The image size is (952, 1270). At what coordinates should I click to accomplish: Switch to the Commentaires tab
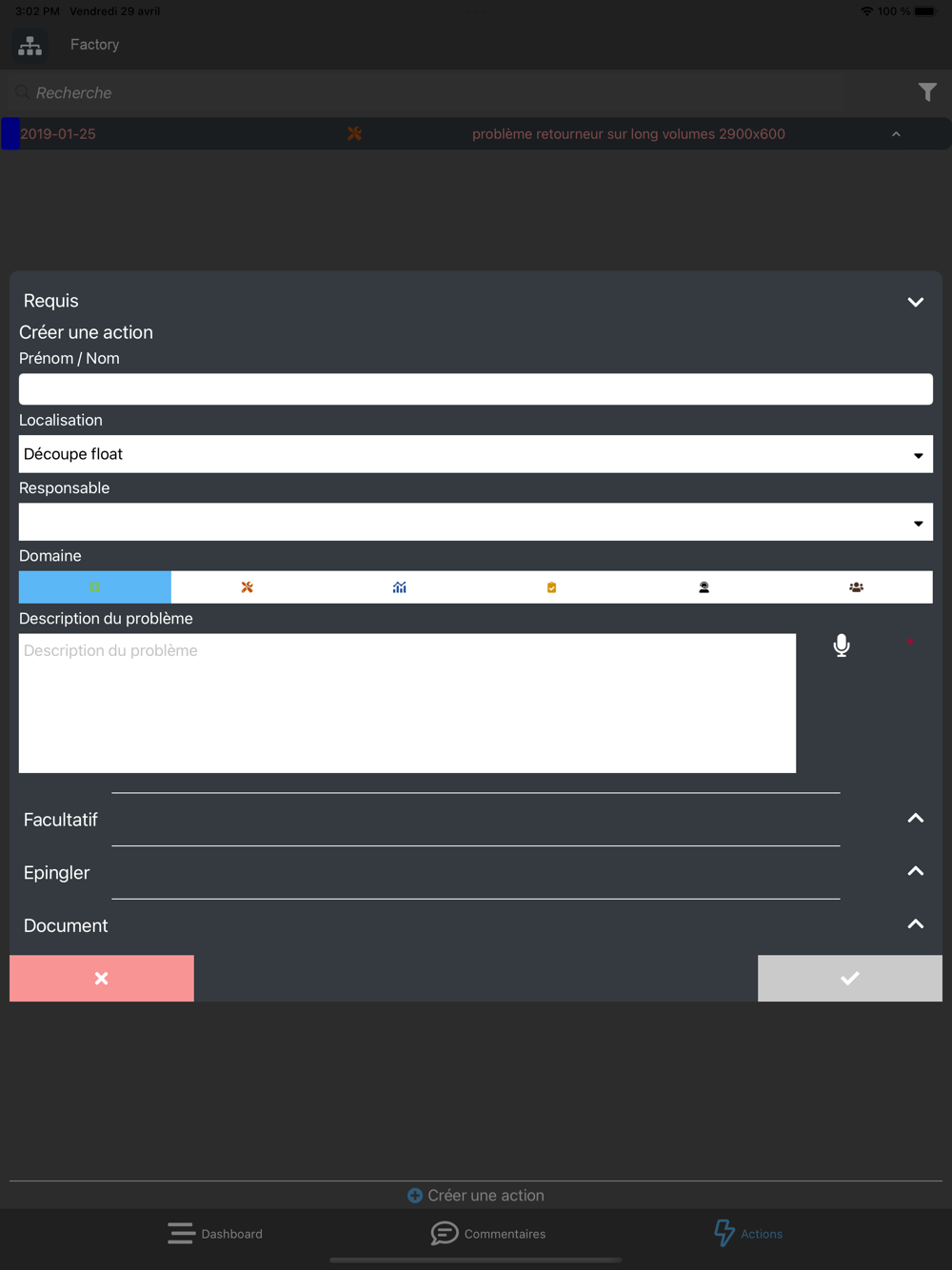pyautogui.click(x=488, y=1234)
